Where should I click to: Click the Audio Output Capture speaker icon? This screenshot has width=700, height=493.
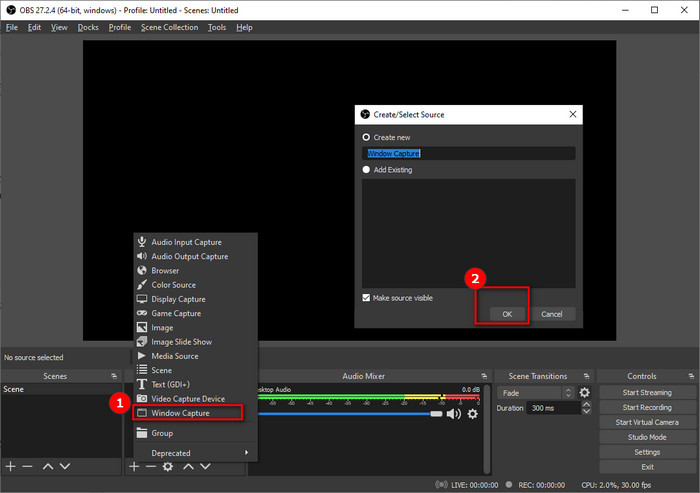pyautogui.click(x=142, y=256)
